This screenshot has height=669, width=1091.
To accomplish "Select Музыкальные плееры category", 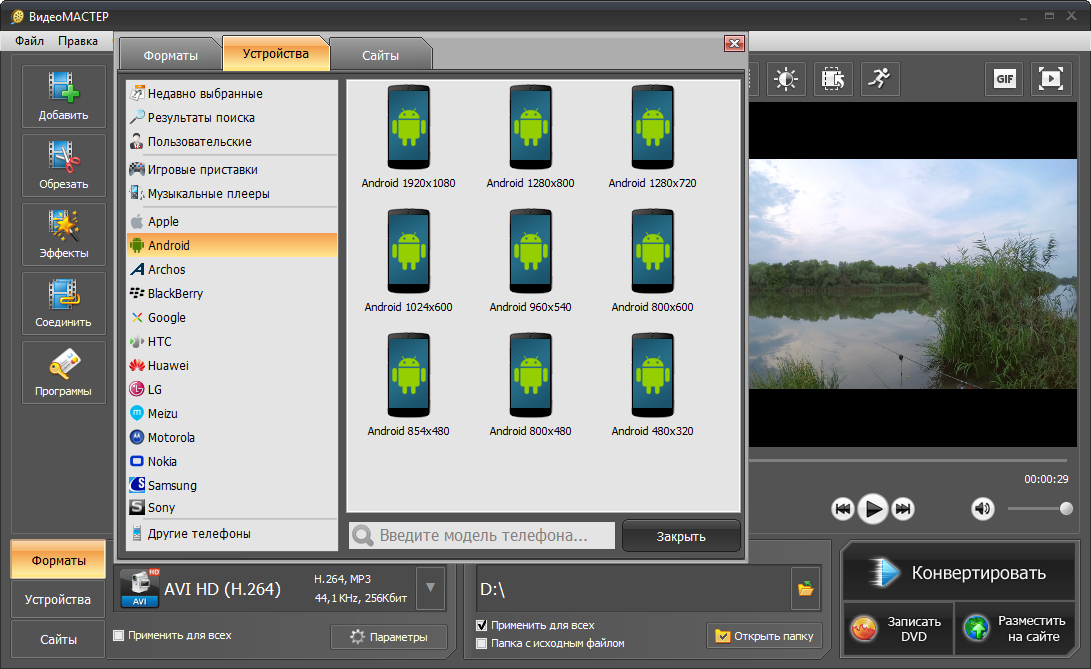I will pos(232,194).
